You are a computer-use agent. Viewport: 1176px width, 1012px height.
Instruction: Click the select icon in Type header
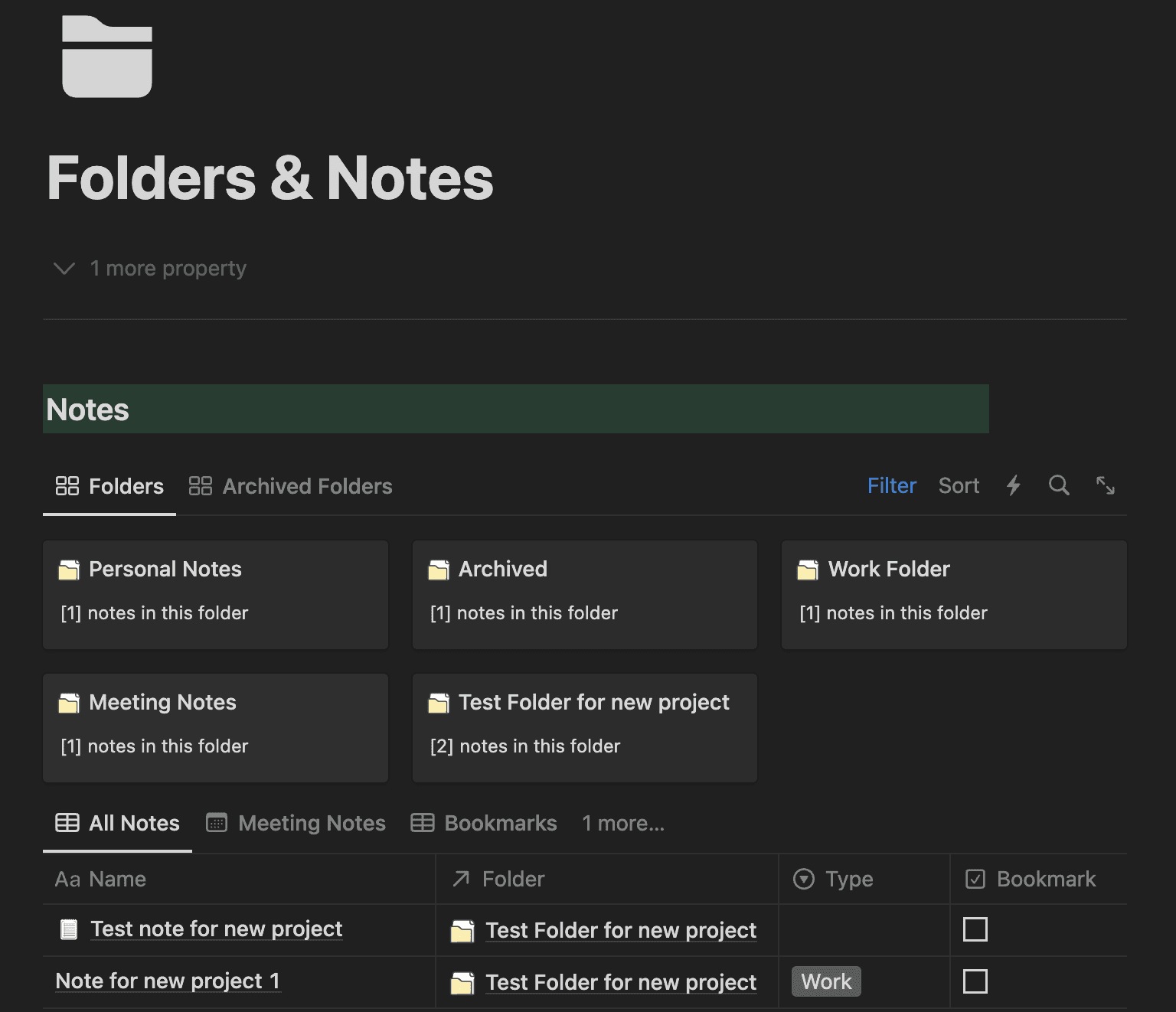804,879
